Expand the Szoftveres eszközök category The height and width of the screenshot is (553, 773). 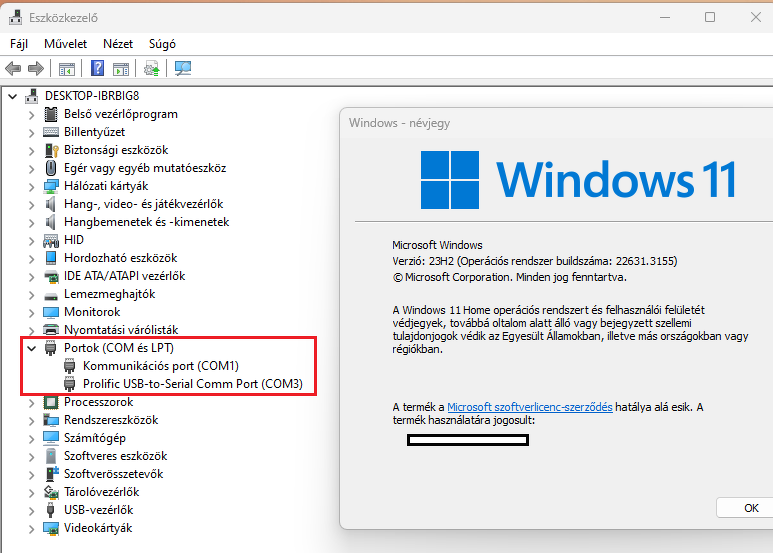point(32,456)
